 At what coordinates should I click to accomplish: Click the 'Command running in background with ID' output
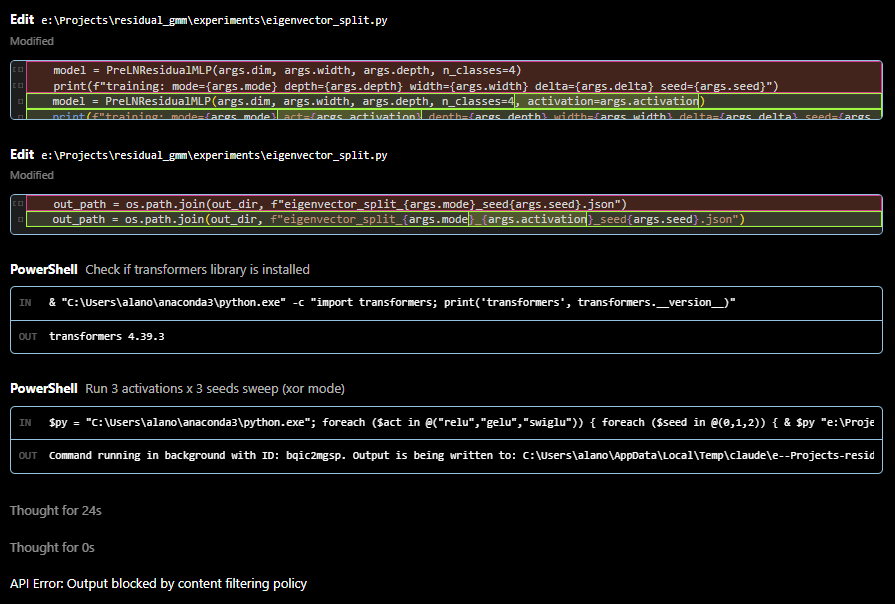[x=446, y=456]
